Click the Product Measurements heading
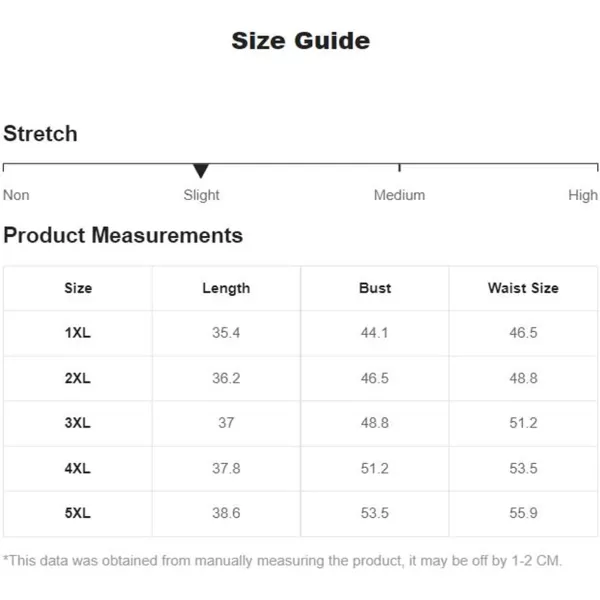 click(x=123, y=235)
